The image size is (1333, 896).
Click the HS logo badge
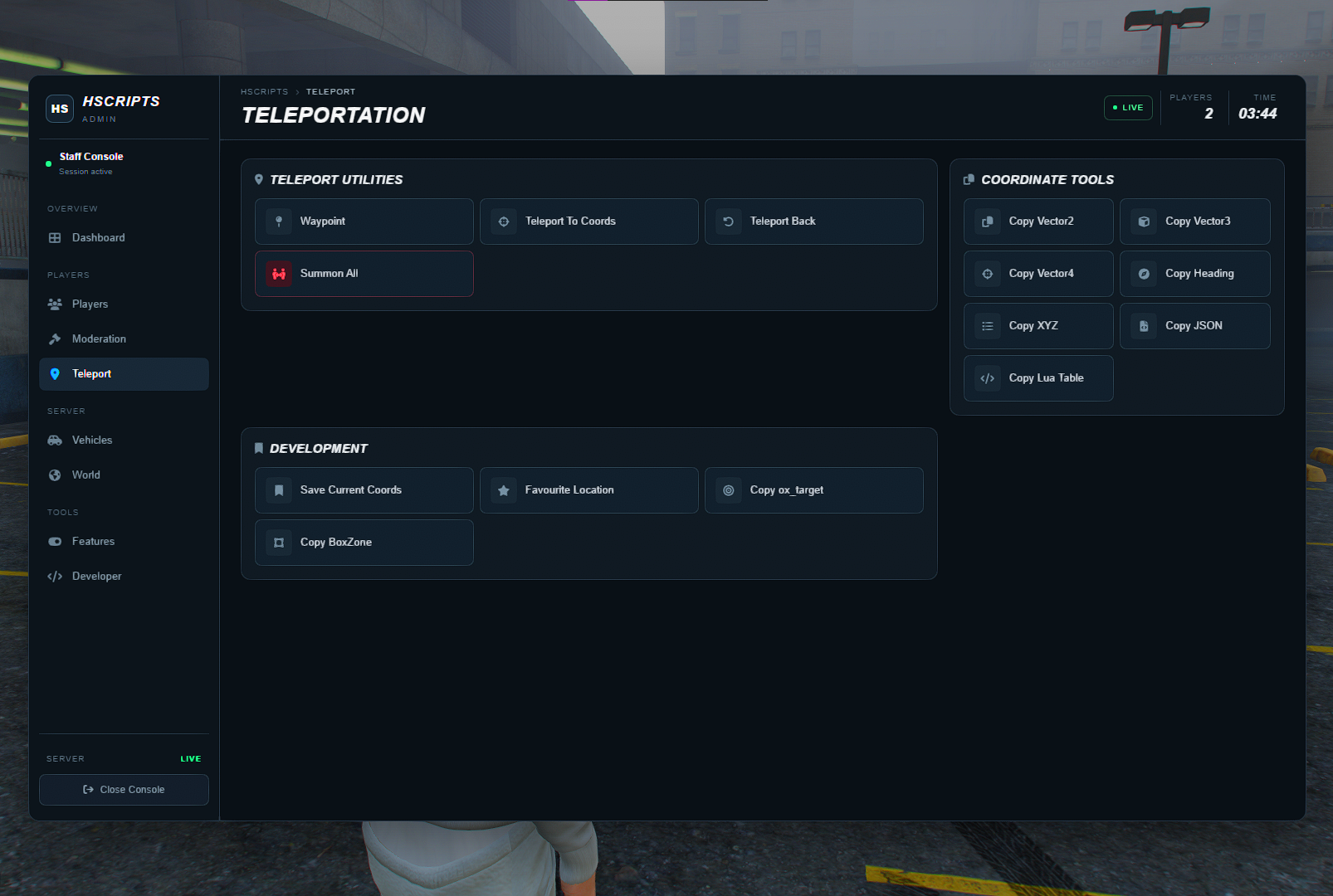pos(60,109)
